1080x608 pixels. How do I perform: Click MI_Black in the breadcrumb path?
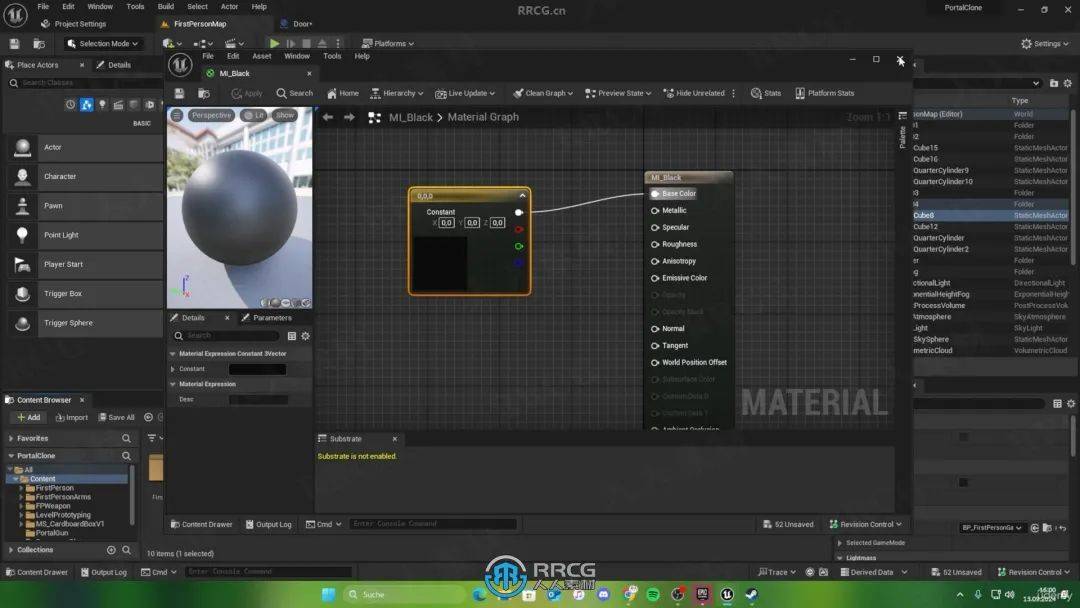[x=410, y=117]
